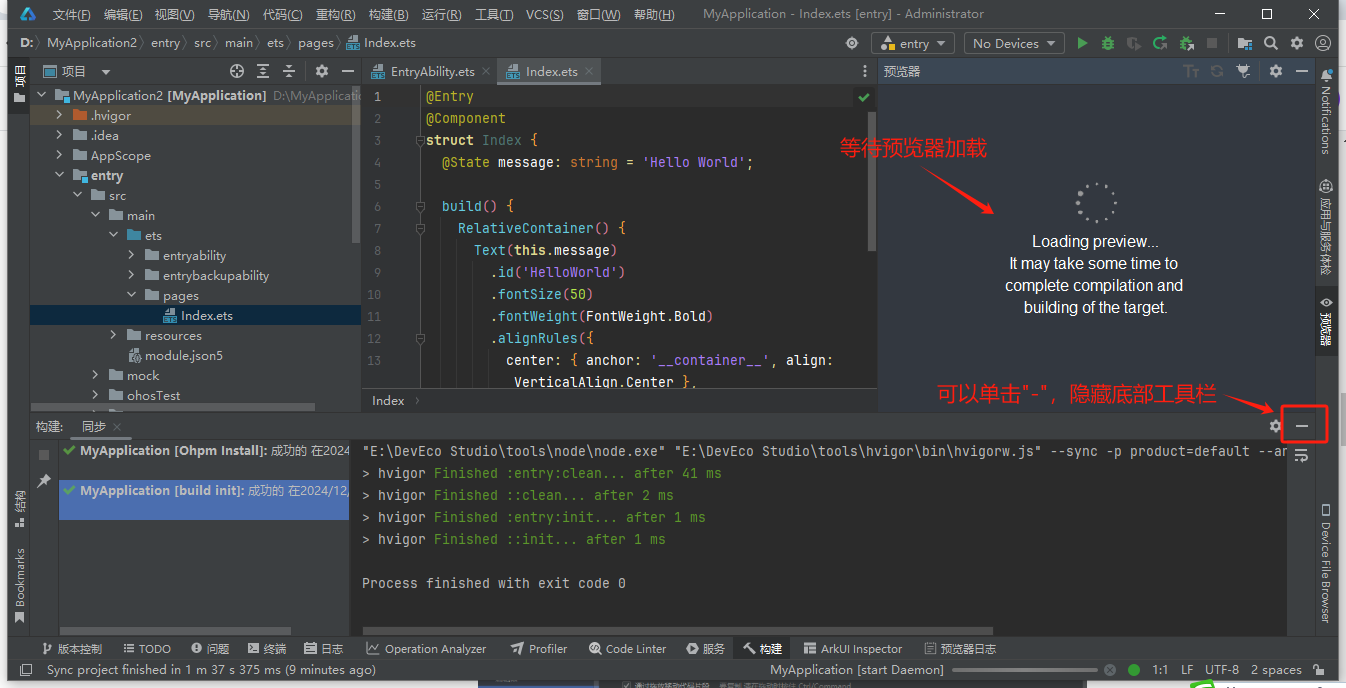1346x688 pixels.
Task: Open the 构建(B) menu
Action: 388,15
